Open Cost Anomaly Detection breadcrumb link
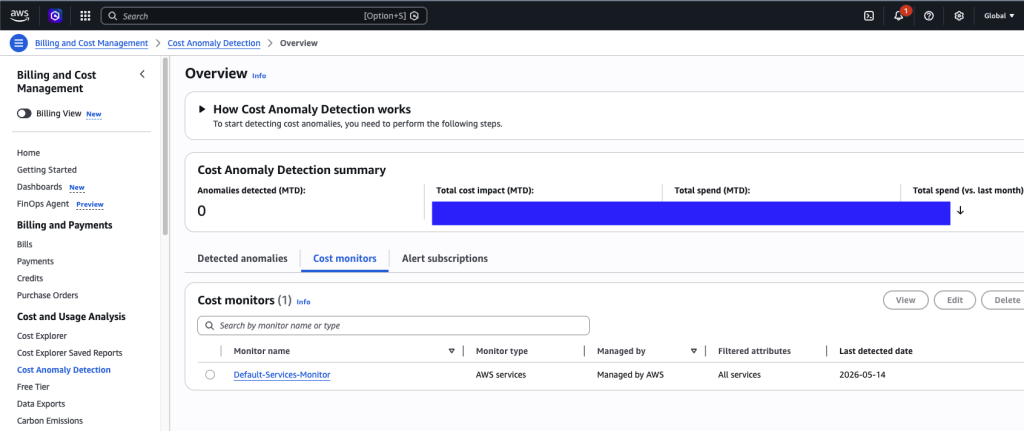Image resolution: width=1024 pixels, height=431 pixels. [214, 43]
